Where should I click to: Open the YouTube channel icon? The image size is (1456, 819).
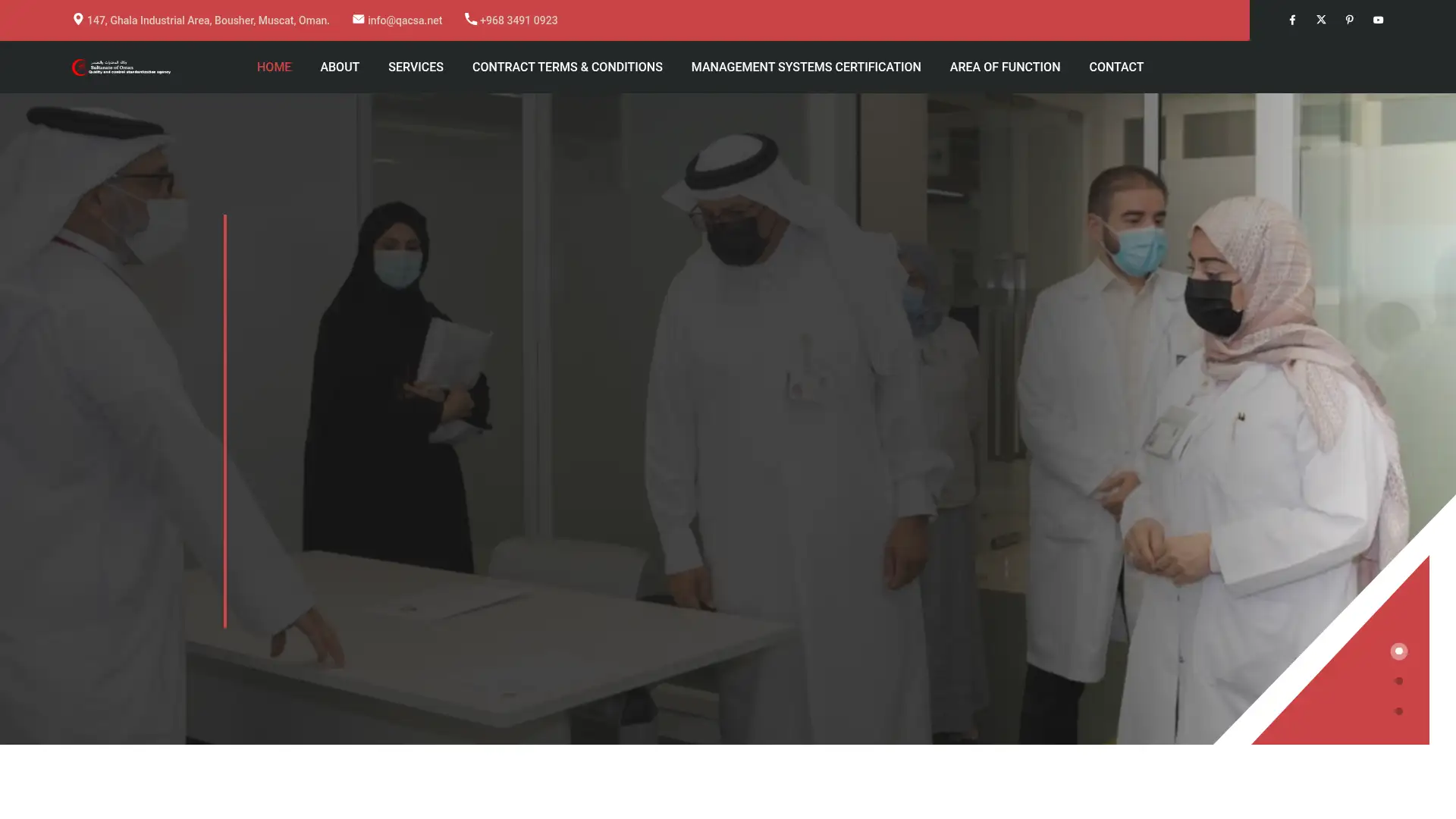[x=1378, y=20]
